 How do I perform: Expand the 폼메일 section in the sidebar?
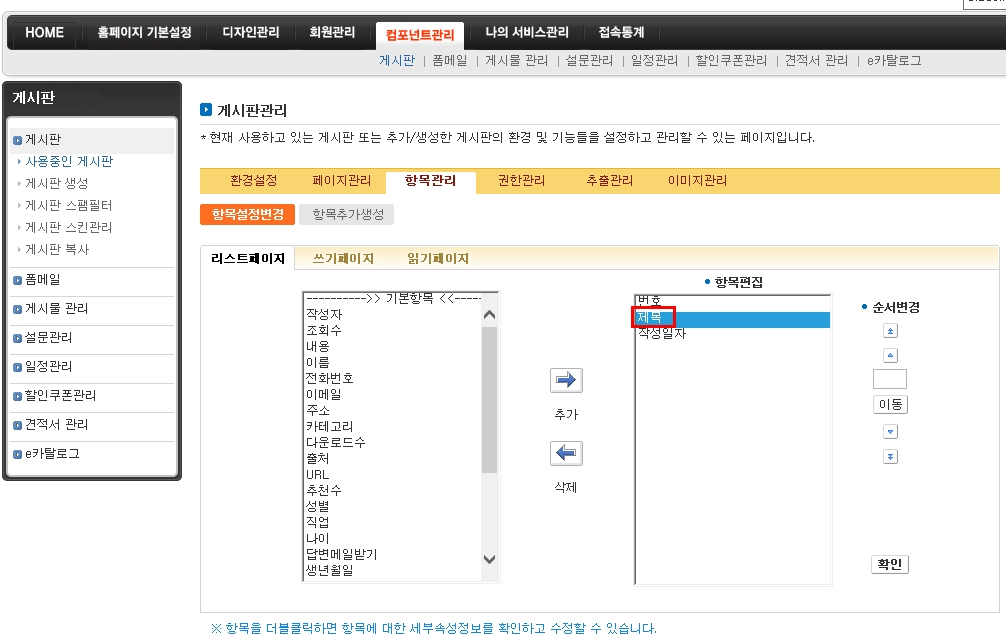42,280
